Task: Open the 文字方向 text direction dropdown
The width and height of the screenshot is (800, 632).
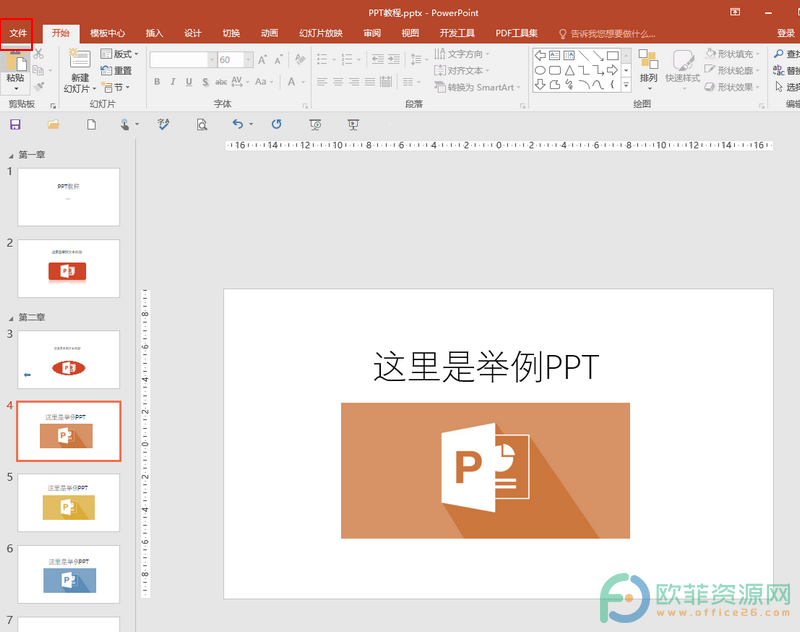Action: pos(462,54)
